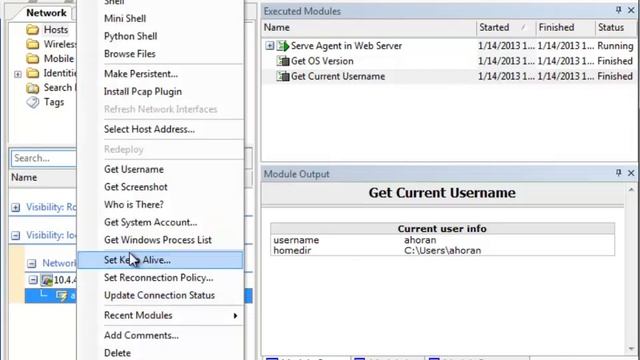Click the Get Current Username module icon

[x=283, y=76]
